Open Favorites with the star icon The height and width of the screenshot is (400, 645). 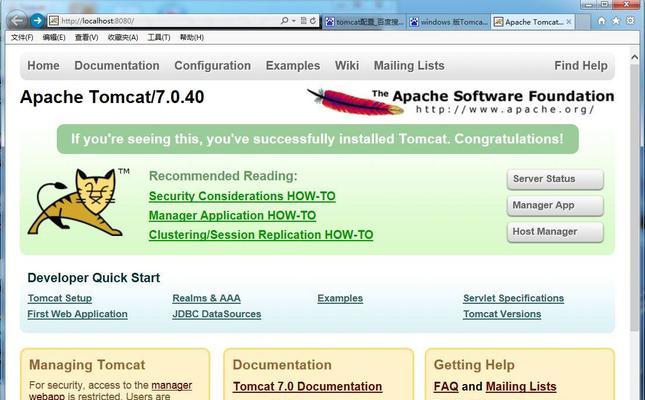pos(616,21)
